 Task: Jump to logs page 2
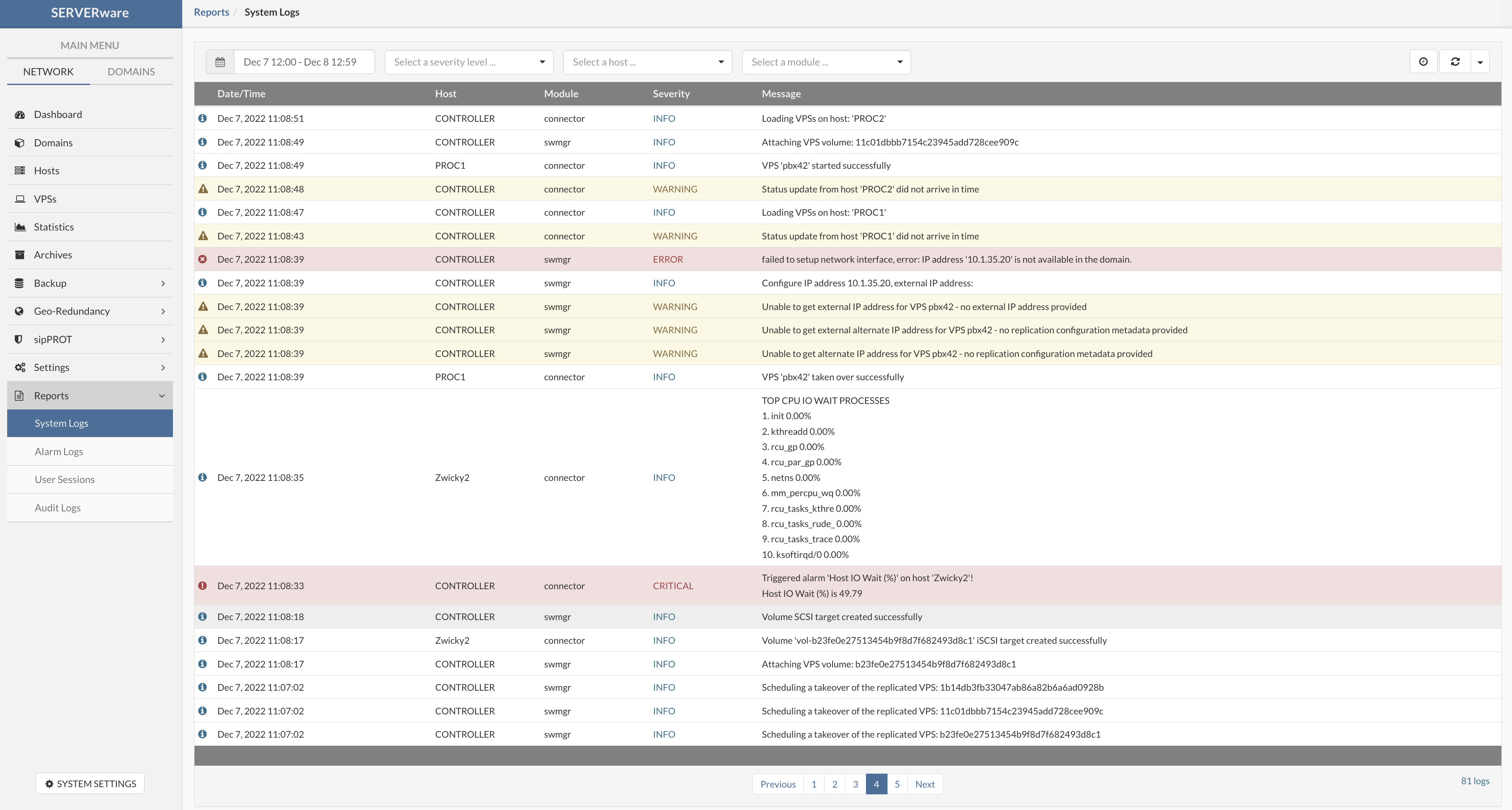(x=835, y=784)
